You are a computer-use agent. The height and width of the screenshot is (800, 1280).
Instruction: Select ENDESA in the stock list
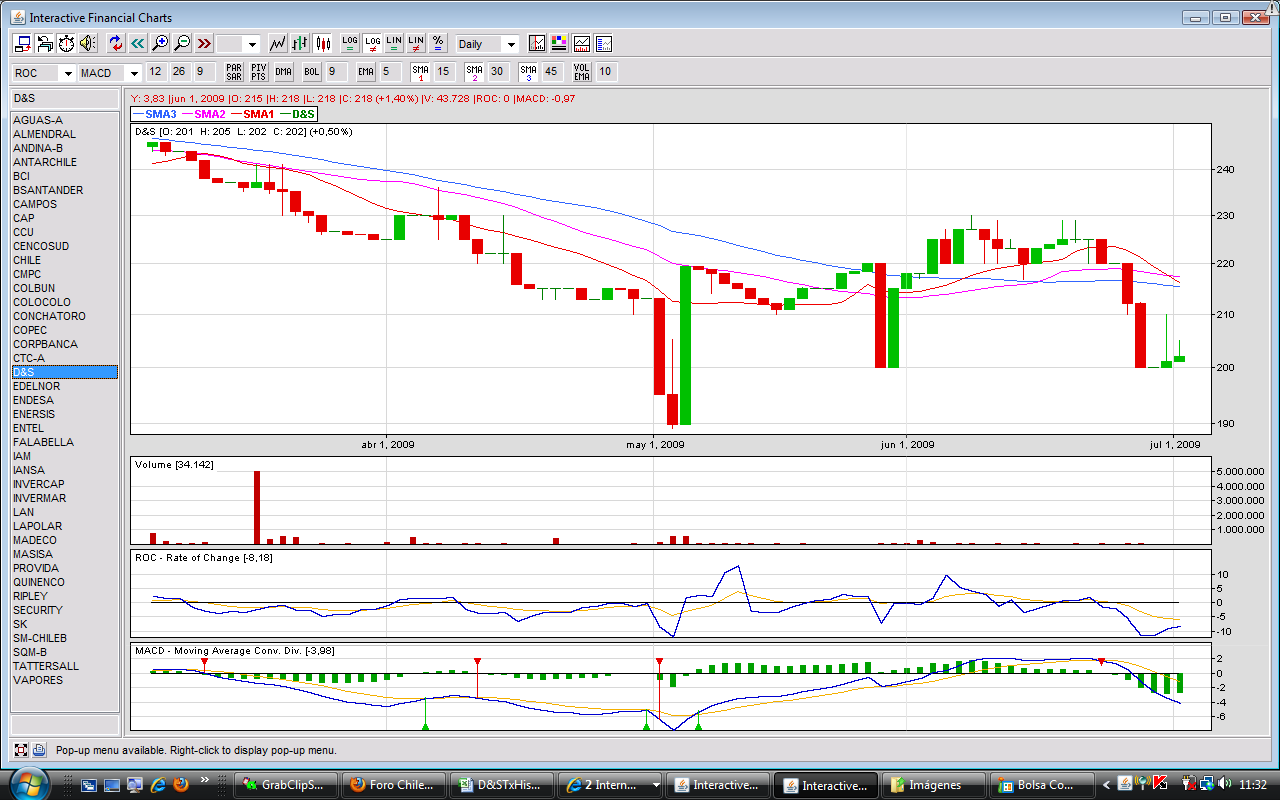(x=33, y=400)
